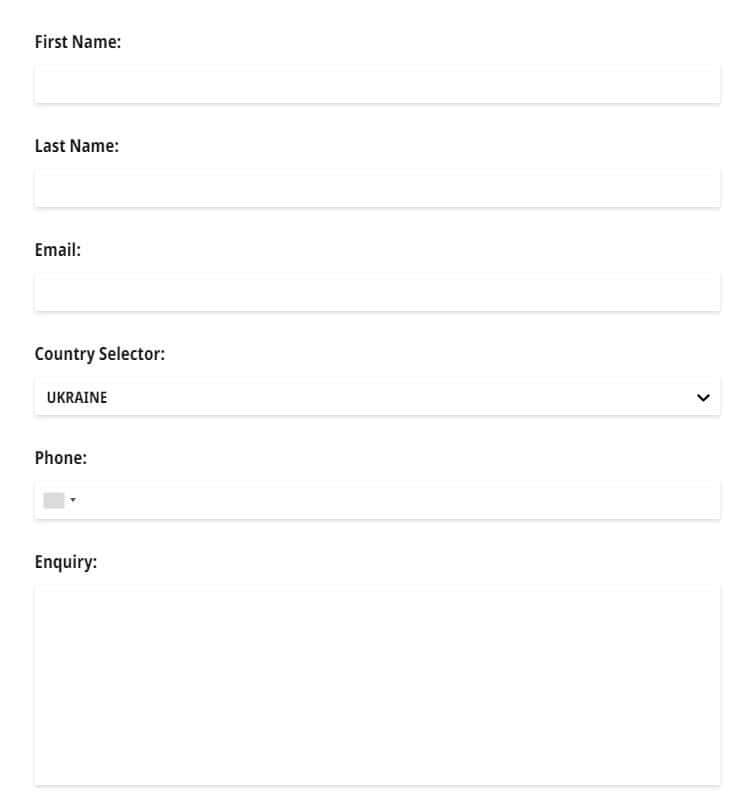Screen dimensions: 756x797
Task: Click the "Phone:" label text
Action: pyautogui.click(x=61, y=458)
